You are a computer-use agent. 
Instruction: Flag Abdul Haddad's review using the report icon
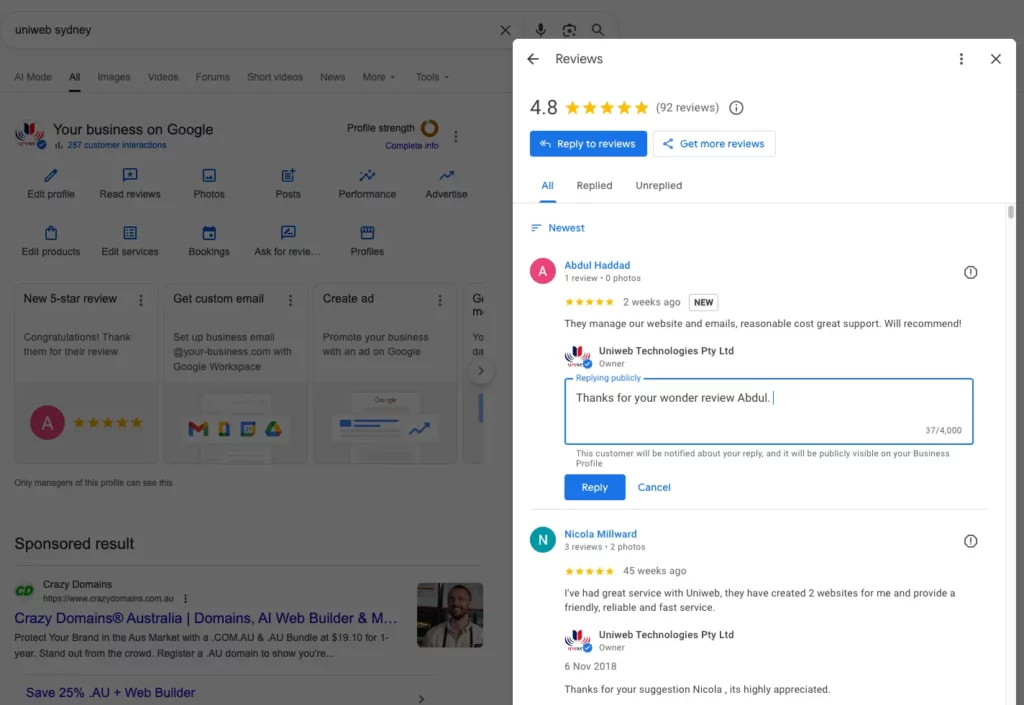(970, 273)
